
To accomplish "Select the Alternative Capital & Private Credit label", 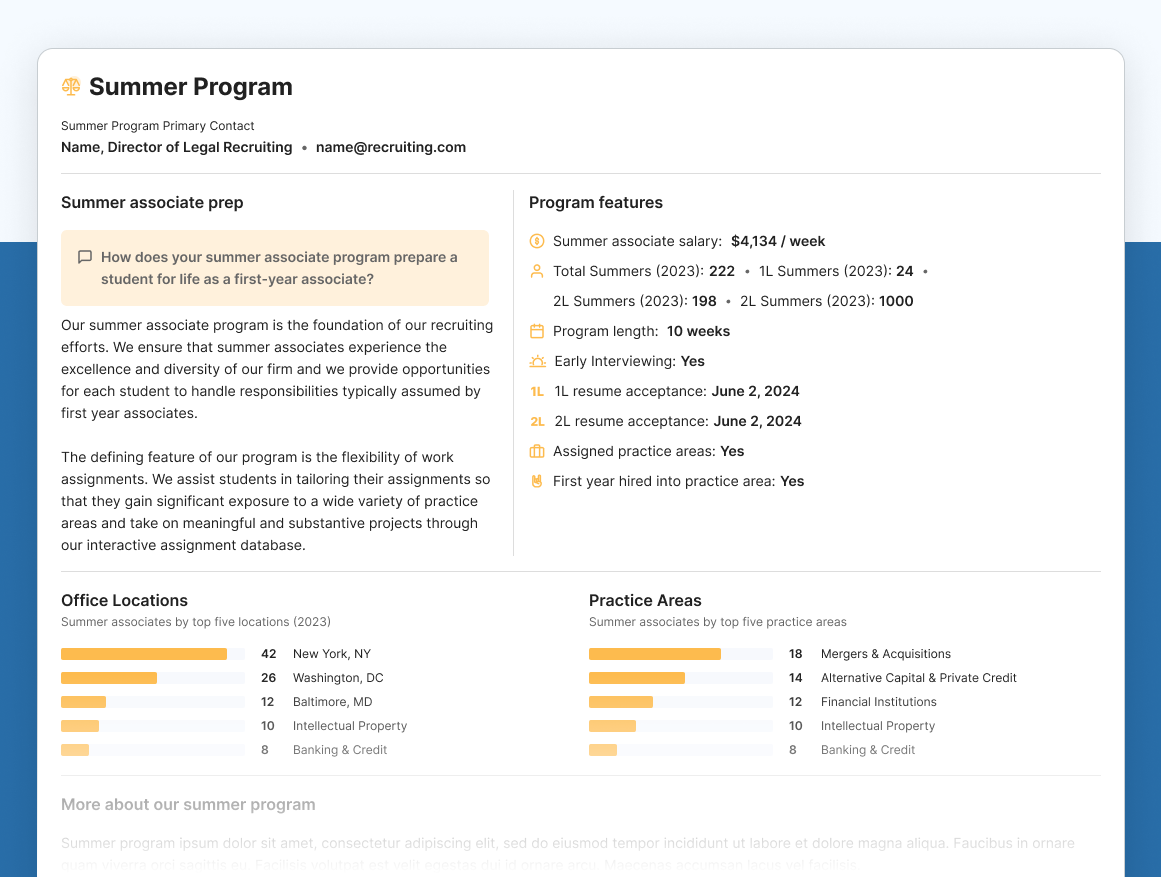I will [918, 678].
